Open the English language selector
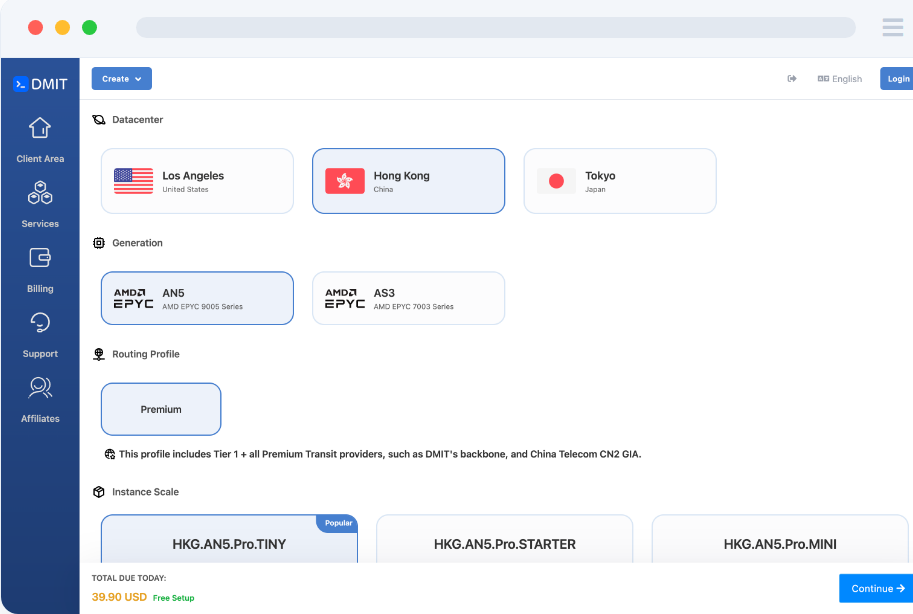 (840, 79)
